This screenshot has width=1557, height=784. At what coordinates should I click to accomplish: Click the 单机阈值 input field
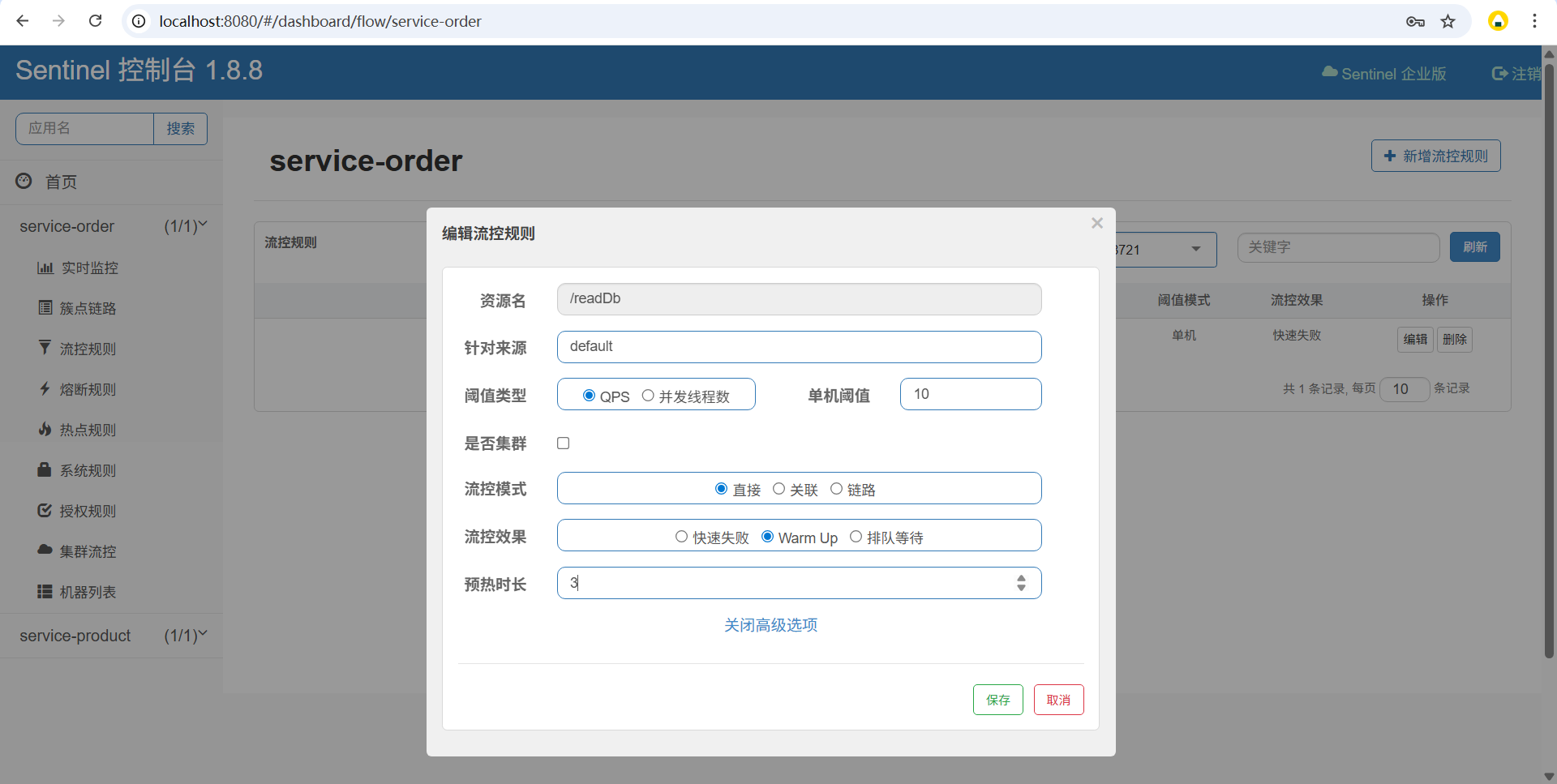[971, 394]
